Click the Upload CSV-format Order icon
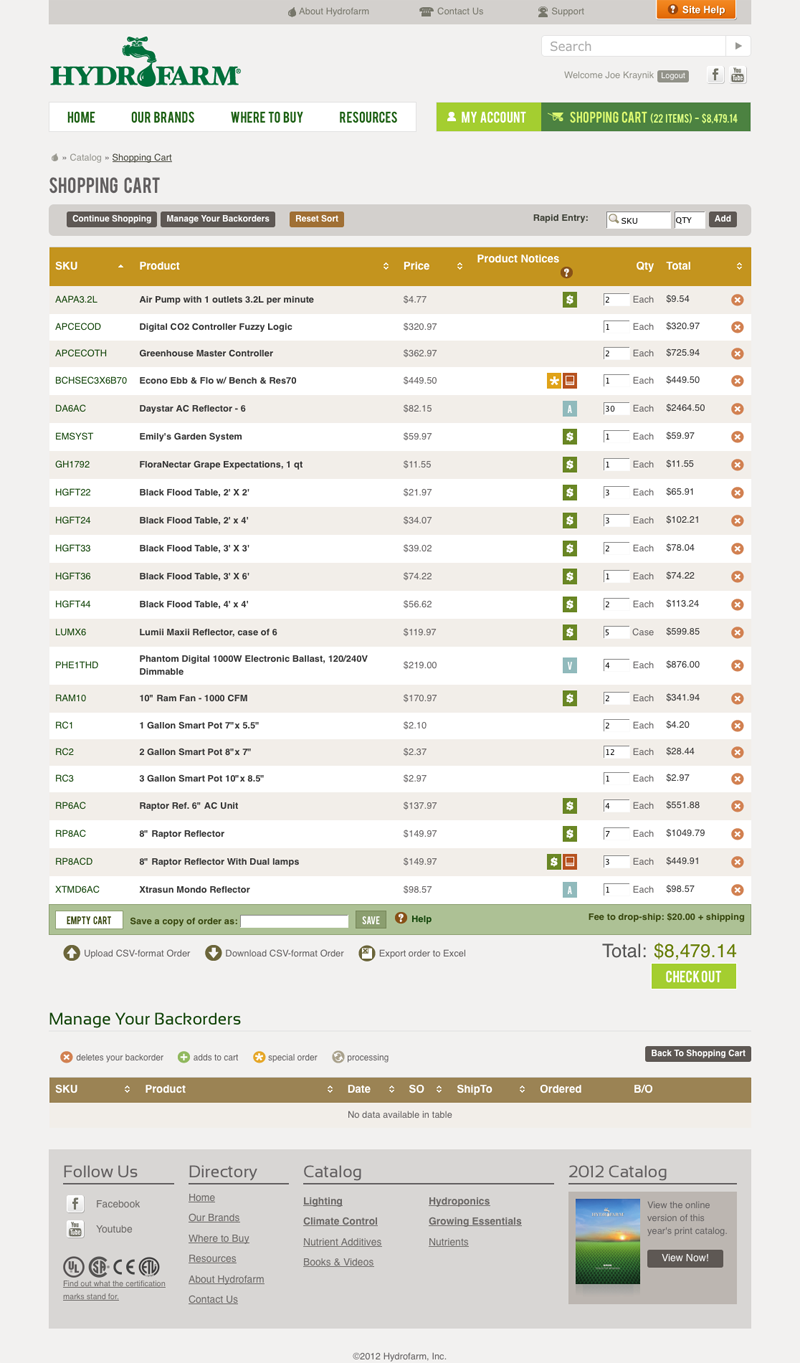 click(72, 953)
